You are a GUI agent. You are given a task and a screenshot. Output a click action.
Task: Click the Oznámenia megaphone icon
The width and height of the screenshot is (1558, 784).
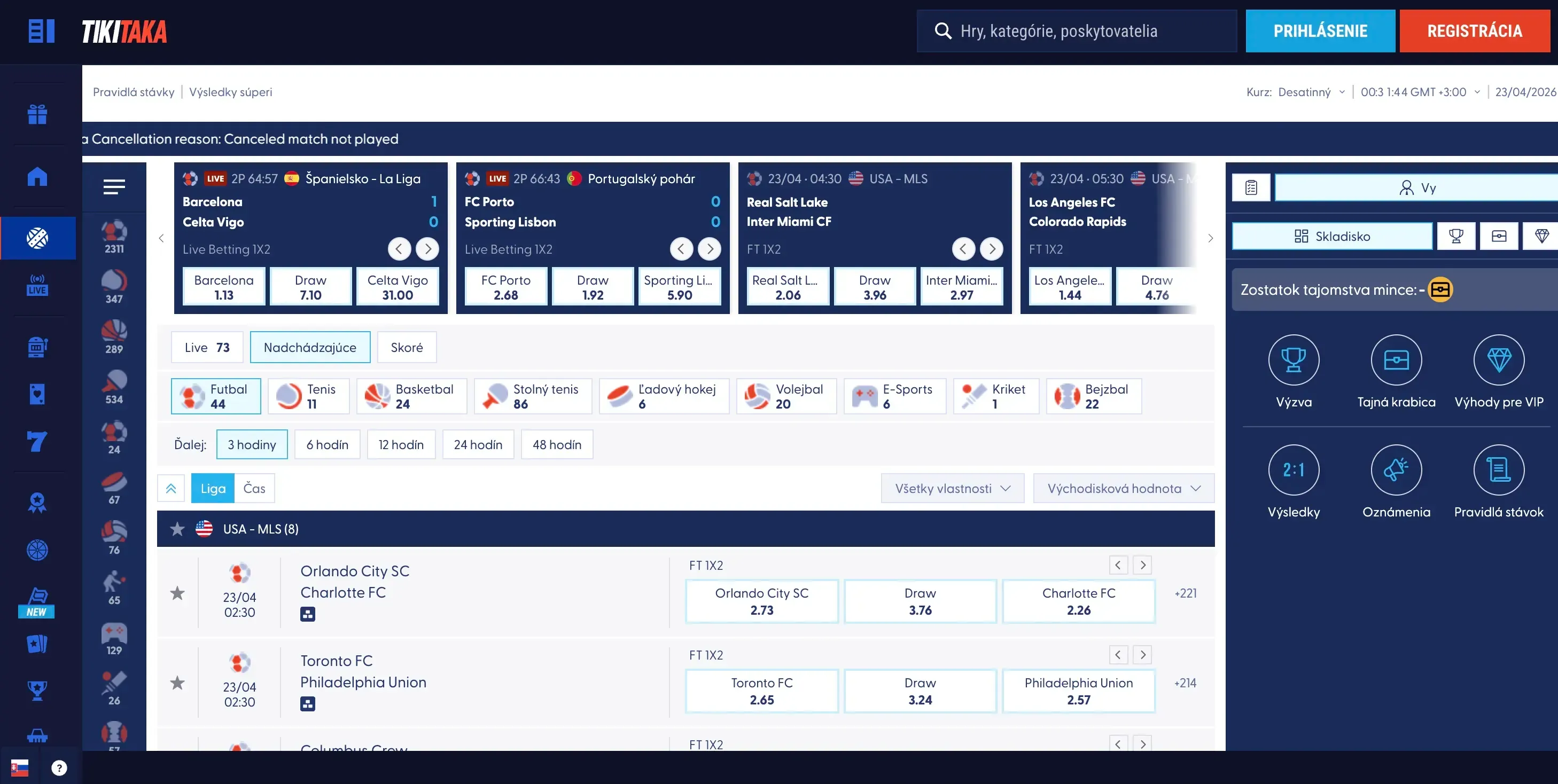[1396, 471]
